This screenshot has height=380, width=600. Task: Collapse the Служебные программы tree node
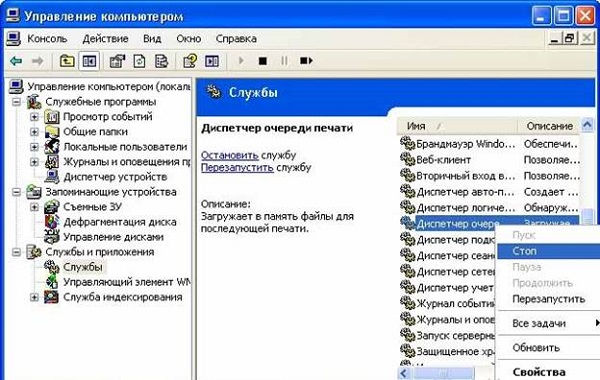16,102
